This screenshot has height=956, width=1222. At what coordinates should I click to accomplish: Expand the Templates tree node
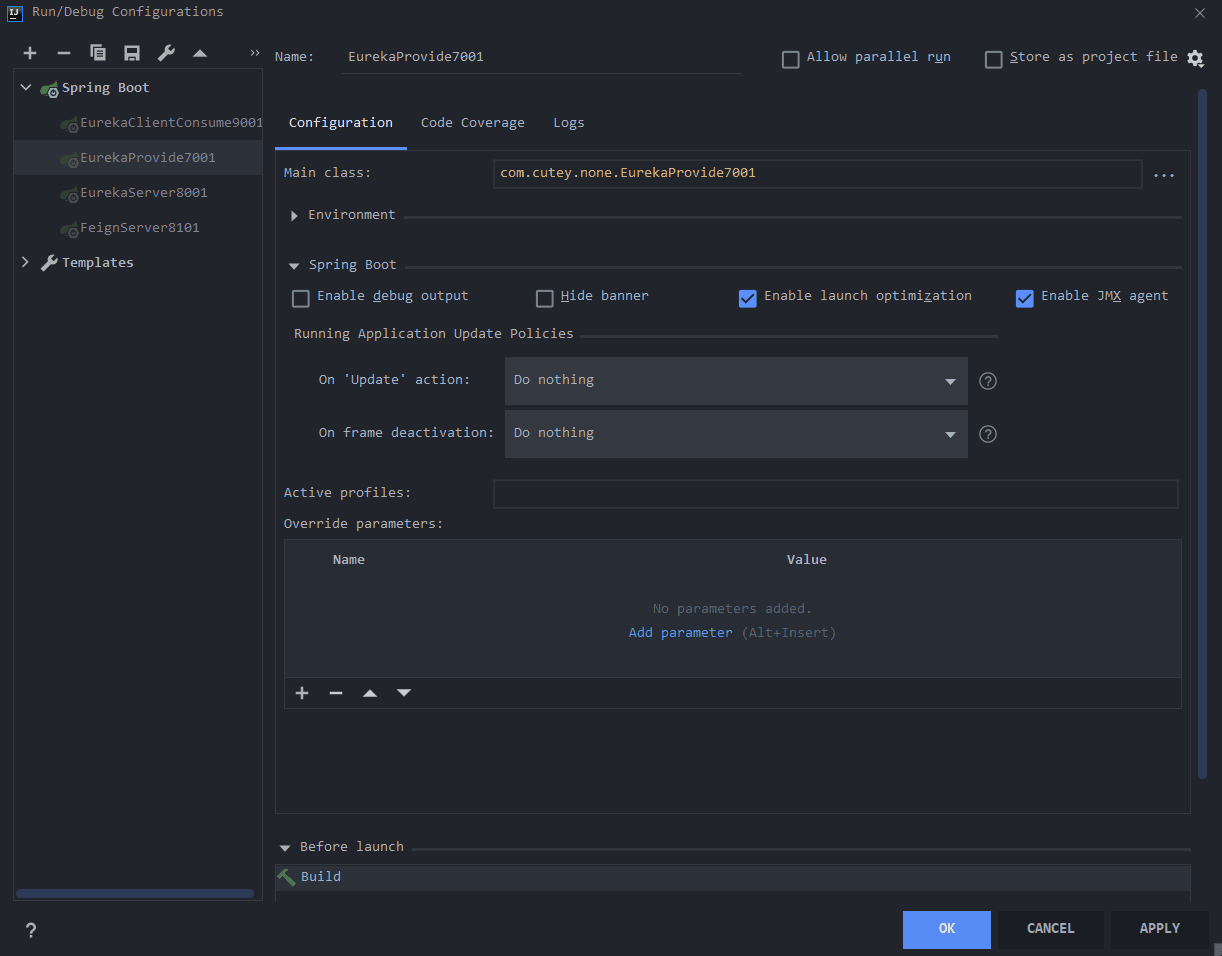[x=26, y=262]
